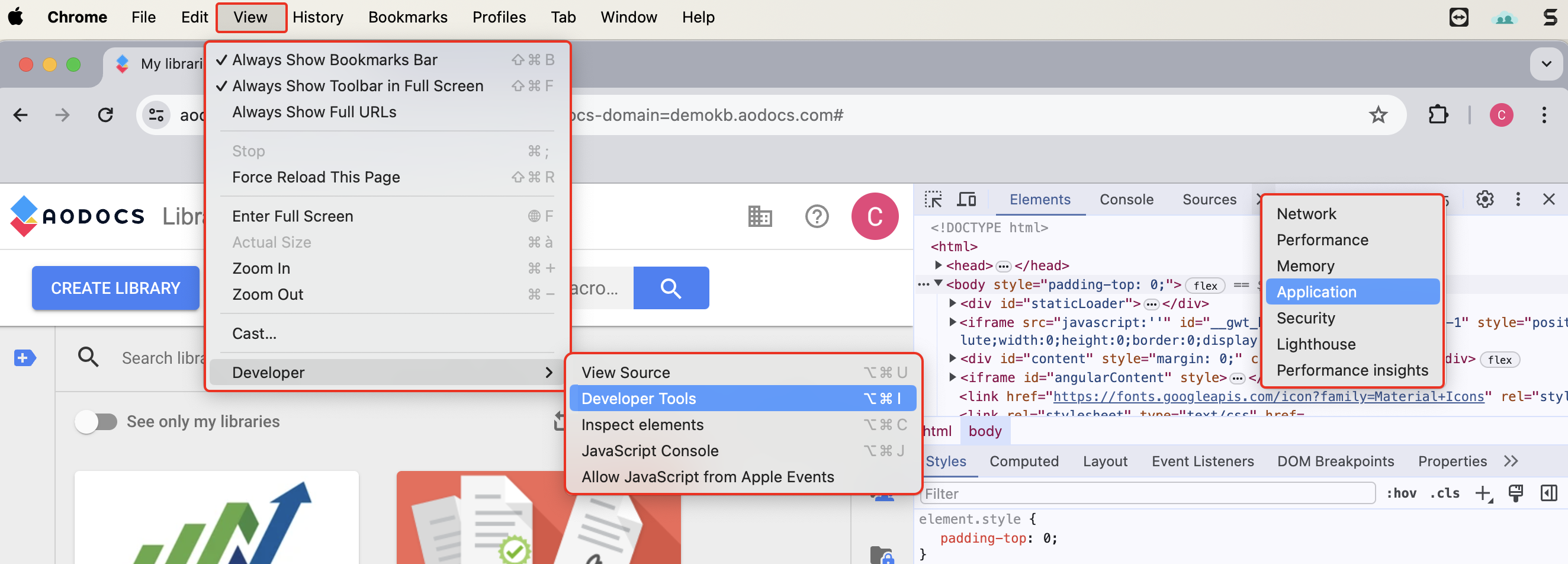Expand the Developer submenu arrow
1568x564 pixels.
549,373
